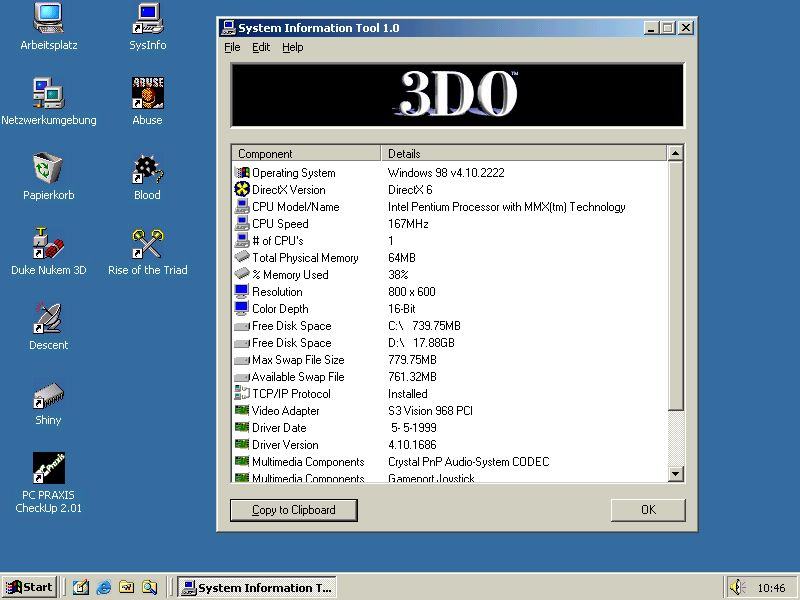The width and height of the screenshot is (800, 600).
Task: Click the 'S3 Vision 968 PCI' value
Action: coord(430,411)
